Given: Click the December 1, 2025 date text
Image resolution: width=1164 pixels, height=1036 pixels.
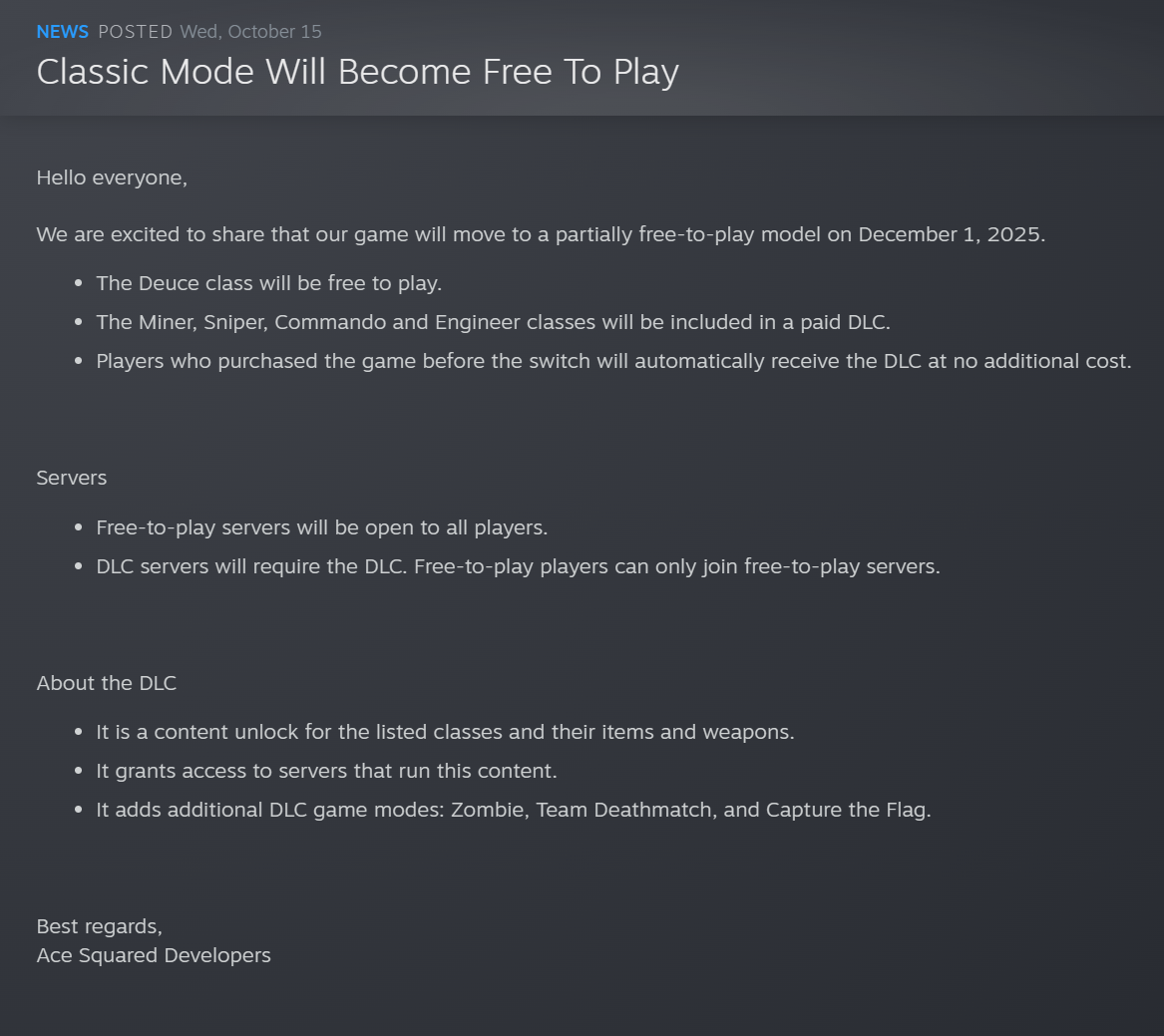Looking at the screenshot, I should pyautogui.click(x=950, y=234).
